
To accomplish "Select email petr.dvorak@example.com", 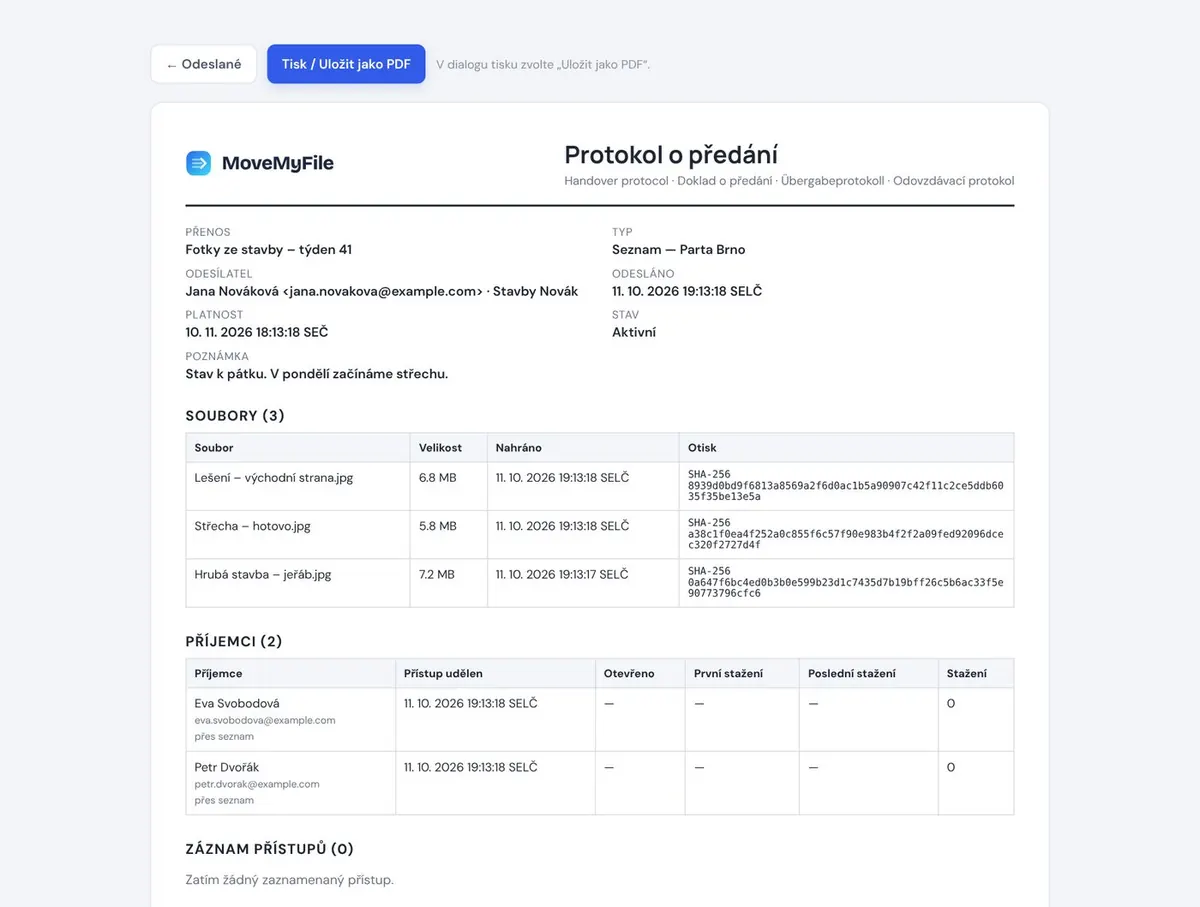I will tap(257, 784).
